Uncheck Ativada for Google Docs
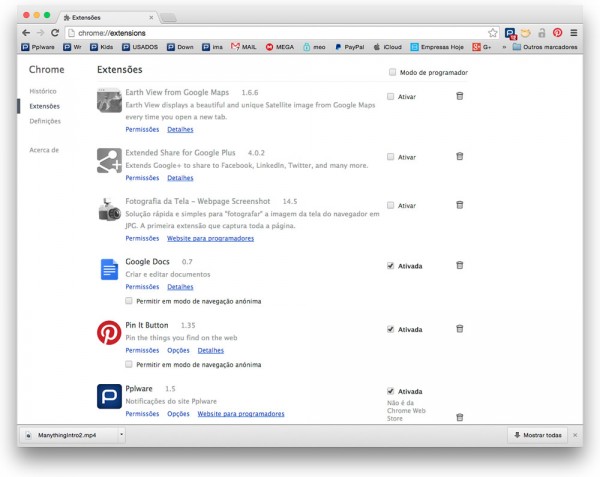Screen dimensions: 600x477 coord(390,266)
